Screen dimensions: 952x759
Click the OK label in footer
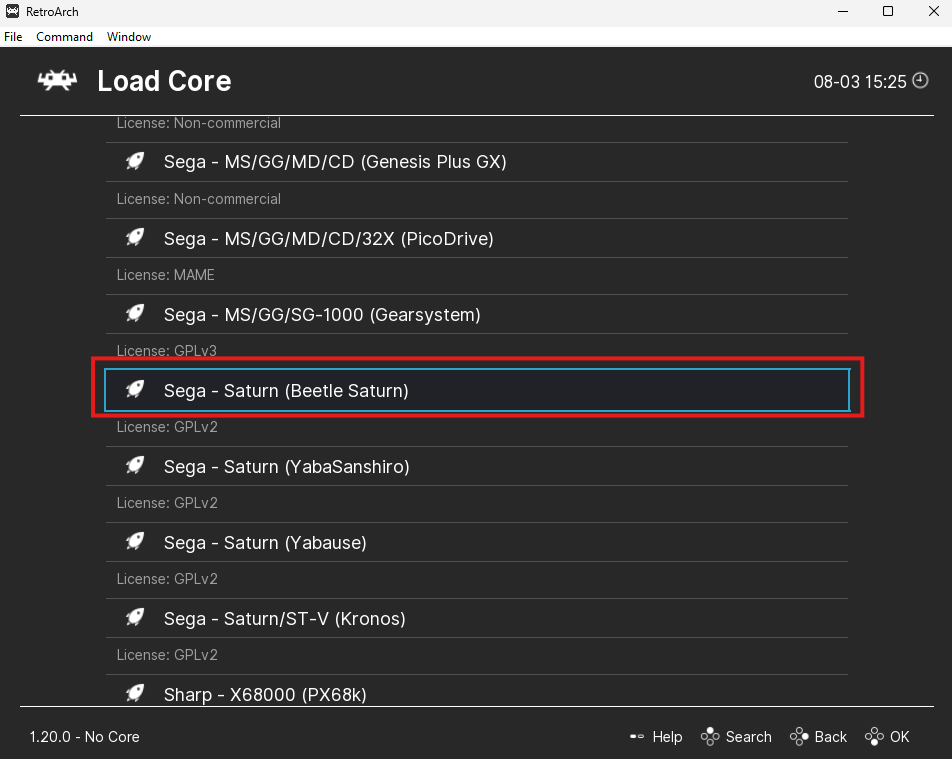pyautogui.click(x=900, y=737)
